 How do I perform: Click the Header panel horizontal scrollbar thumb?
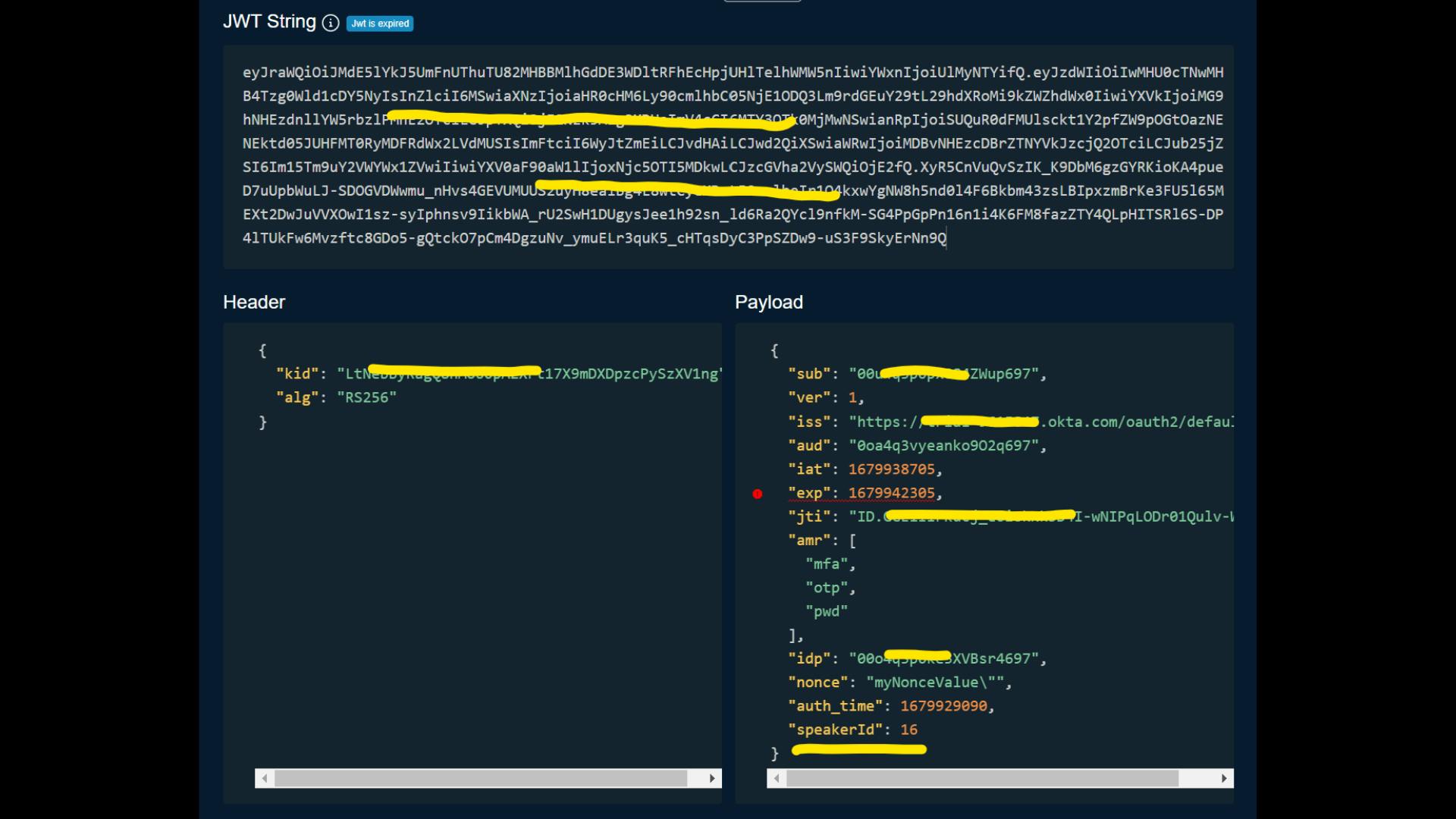coord(481,778)
